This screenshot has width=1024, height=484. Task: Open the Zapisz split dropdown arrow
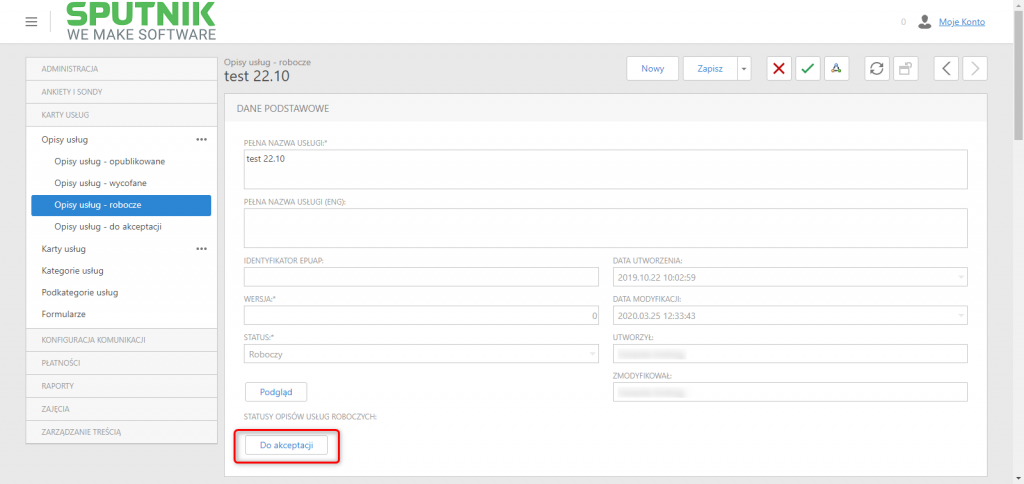coord(744,69)
